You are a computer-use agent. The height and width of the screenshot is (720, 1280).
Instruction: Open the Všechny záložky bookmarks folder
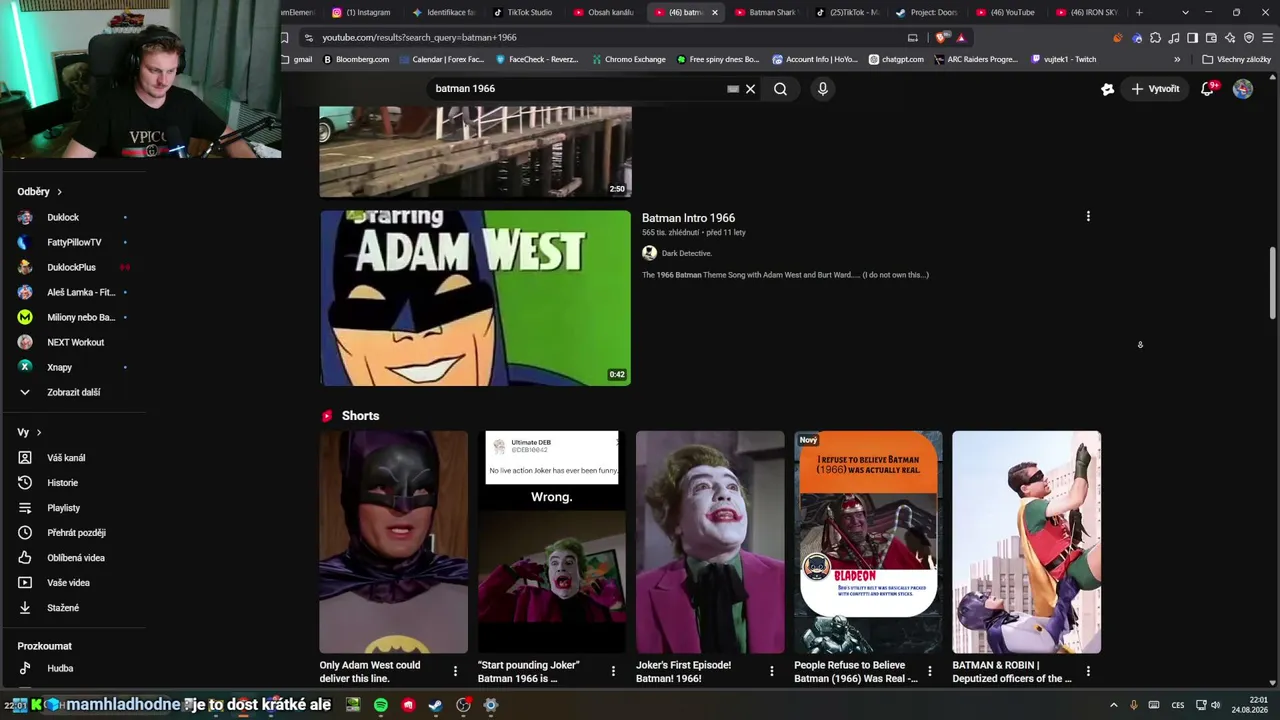pyautogui.click(x=1236, y=59)
